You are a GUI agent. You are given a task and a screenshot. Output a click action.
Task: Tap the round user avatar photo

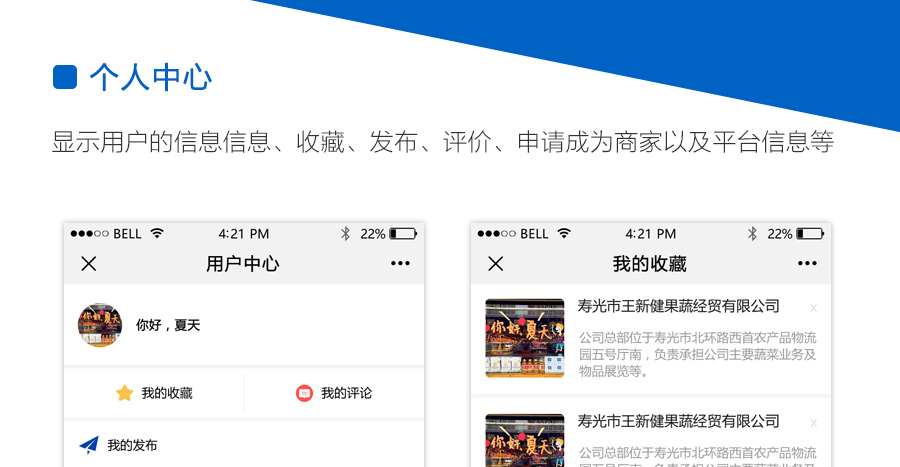[x=100, y=325]
